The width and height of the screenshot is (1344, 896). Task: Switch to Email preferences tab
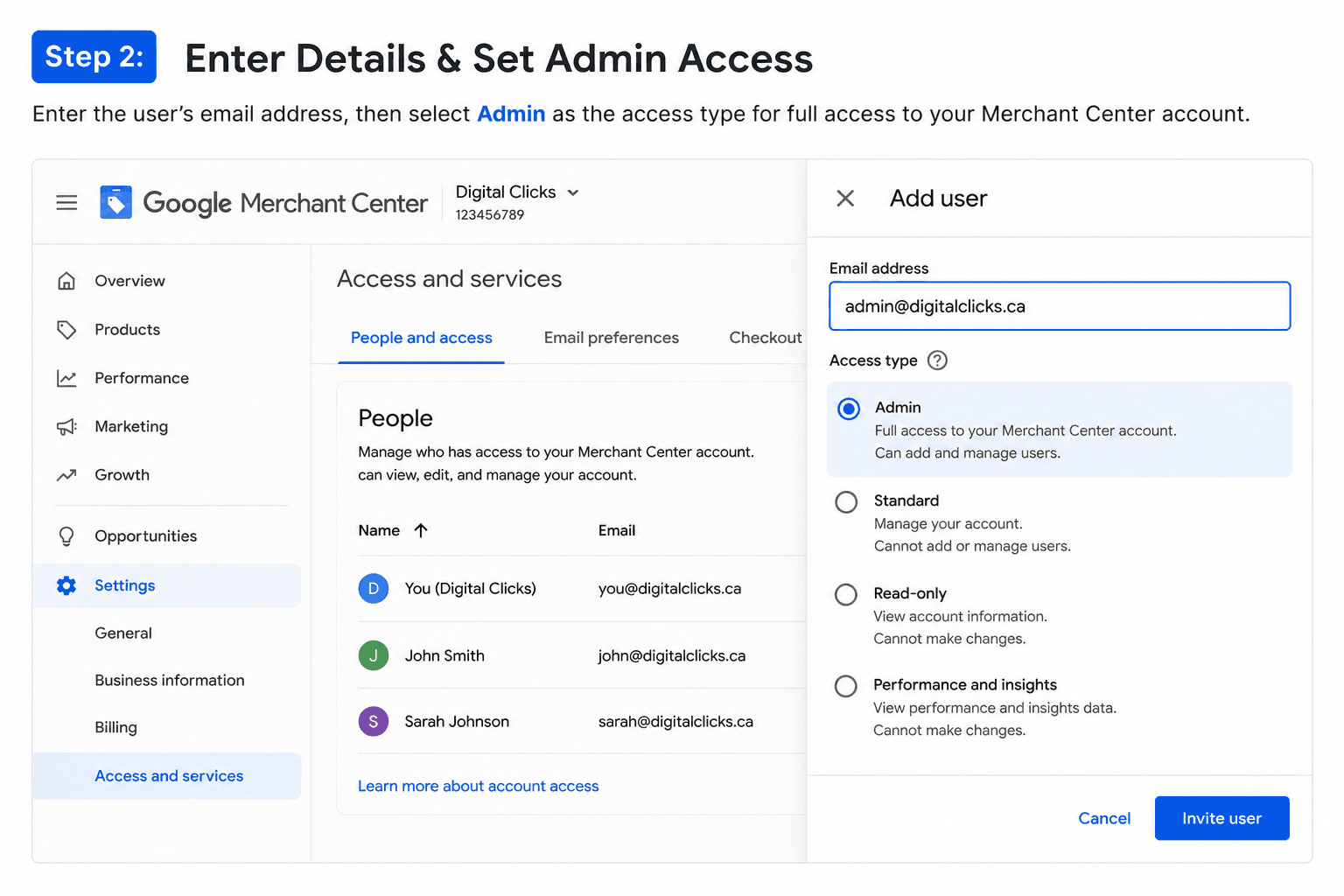612,338
